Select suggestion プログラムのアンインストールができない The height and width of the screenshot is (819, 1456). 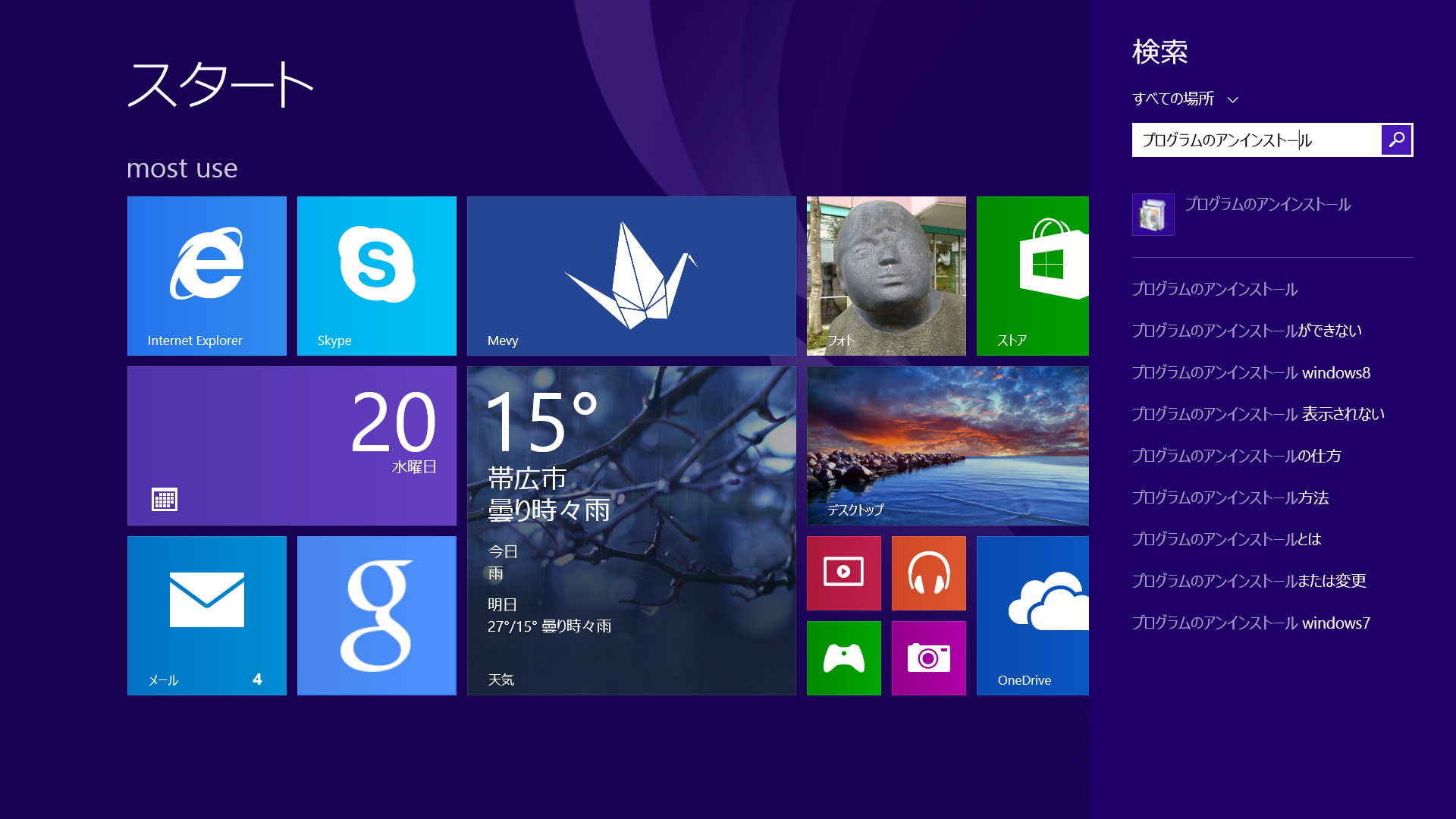tap(1246, 331)
